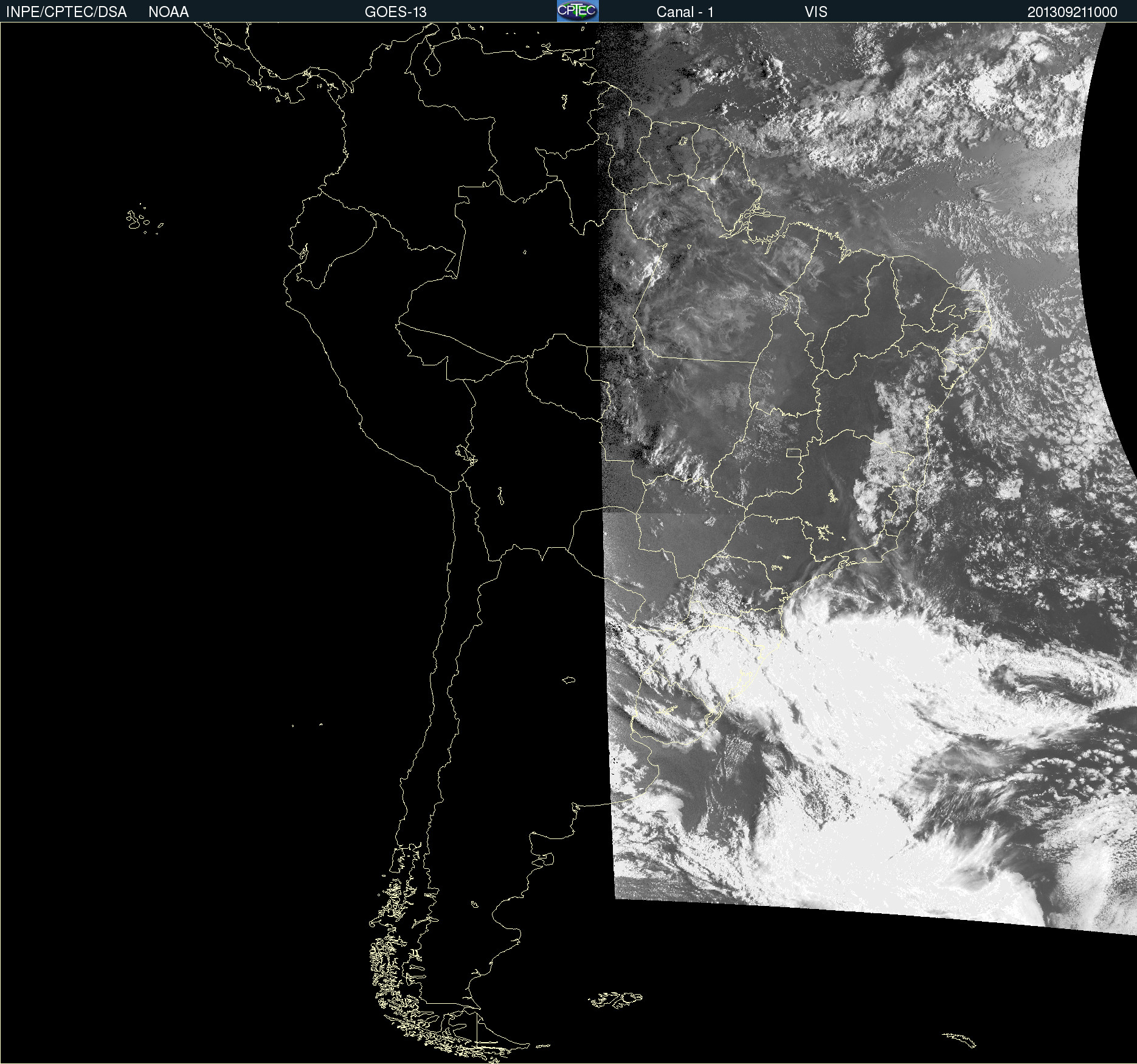Click the 201309211000 timestamp
The width and height of the screenshot is (1137, 1064).
point(1073,12)
